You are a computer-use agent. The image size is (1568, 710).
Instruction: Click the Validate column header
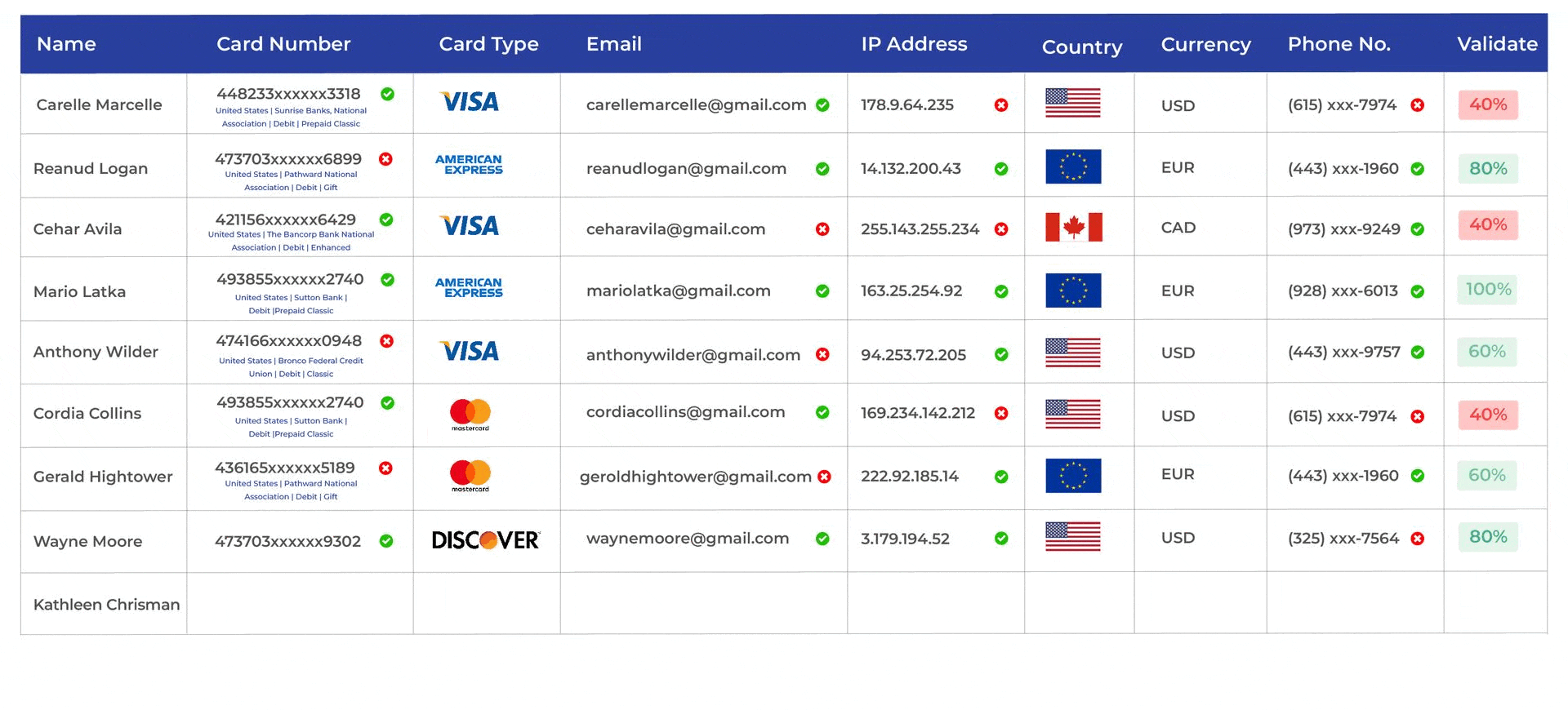(1497, 44)
